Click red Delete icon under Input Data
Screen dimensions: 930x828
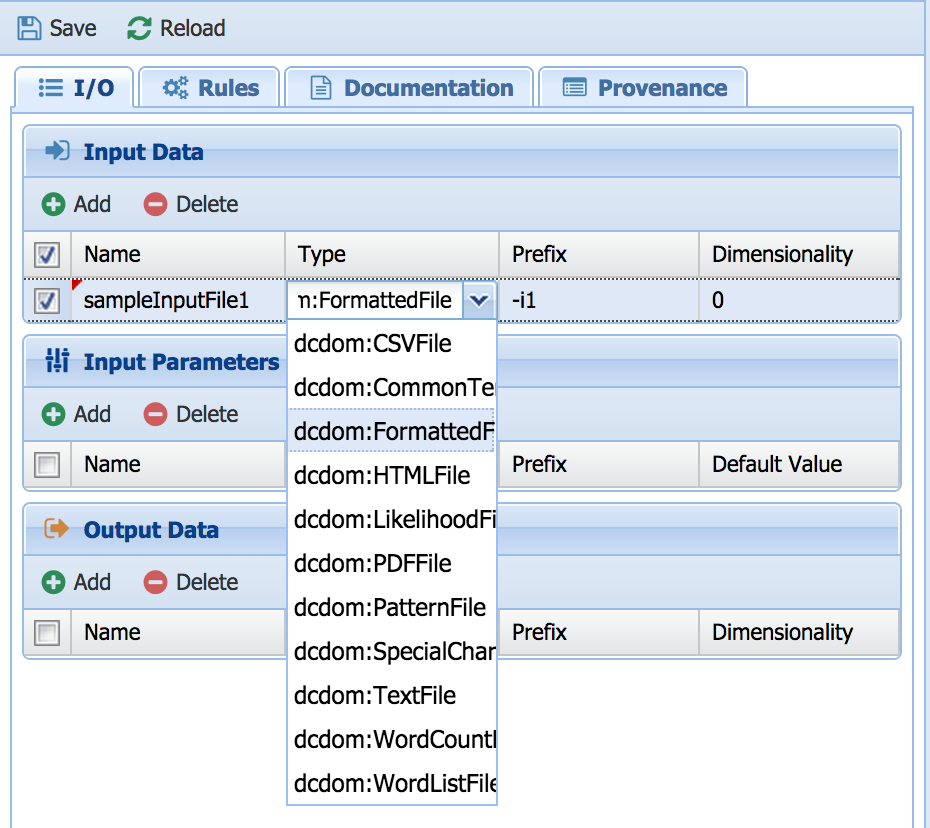click(155, 204)
